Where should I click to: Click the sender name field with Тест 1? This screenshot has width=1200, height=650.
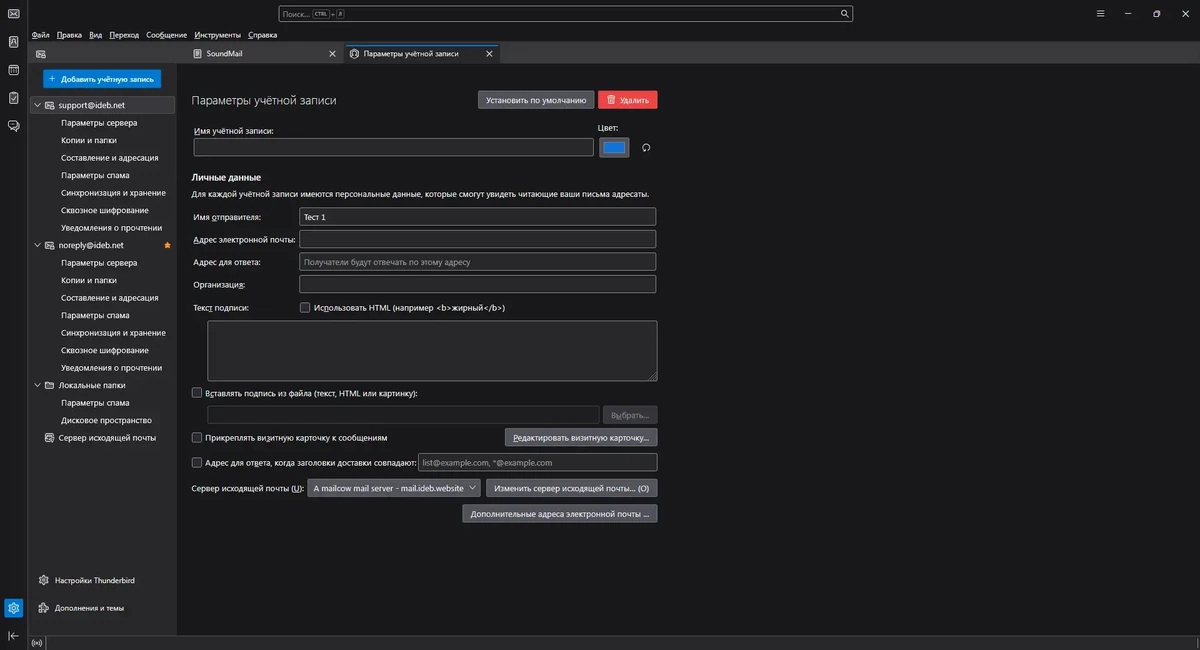click(478, 217)
